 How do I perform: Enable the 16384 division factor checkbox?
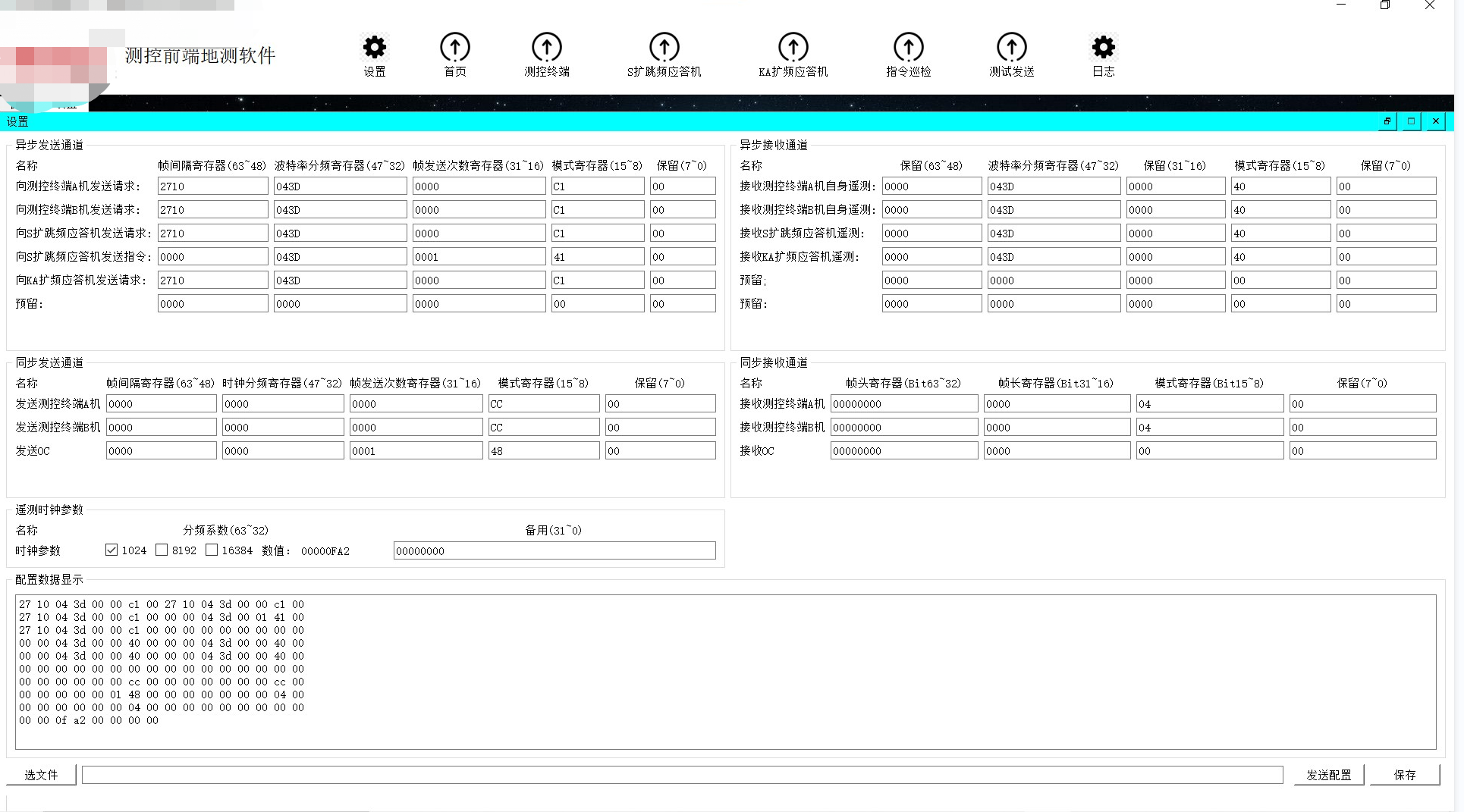(212, 550)
